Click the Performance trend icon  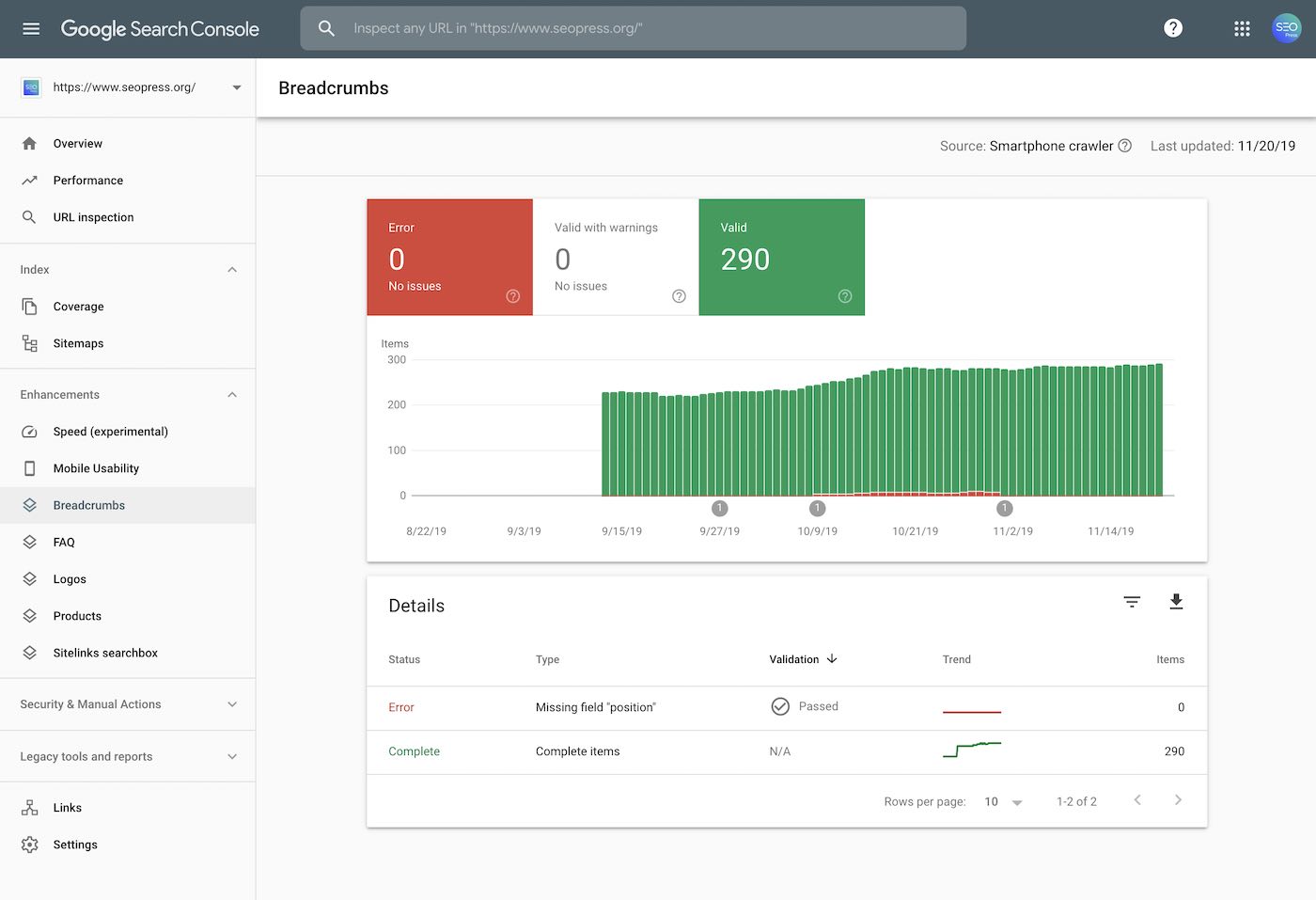29,181
